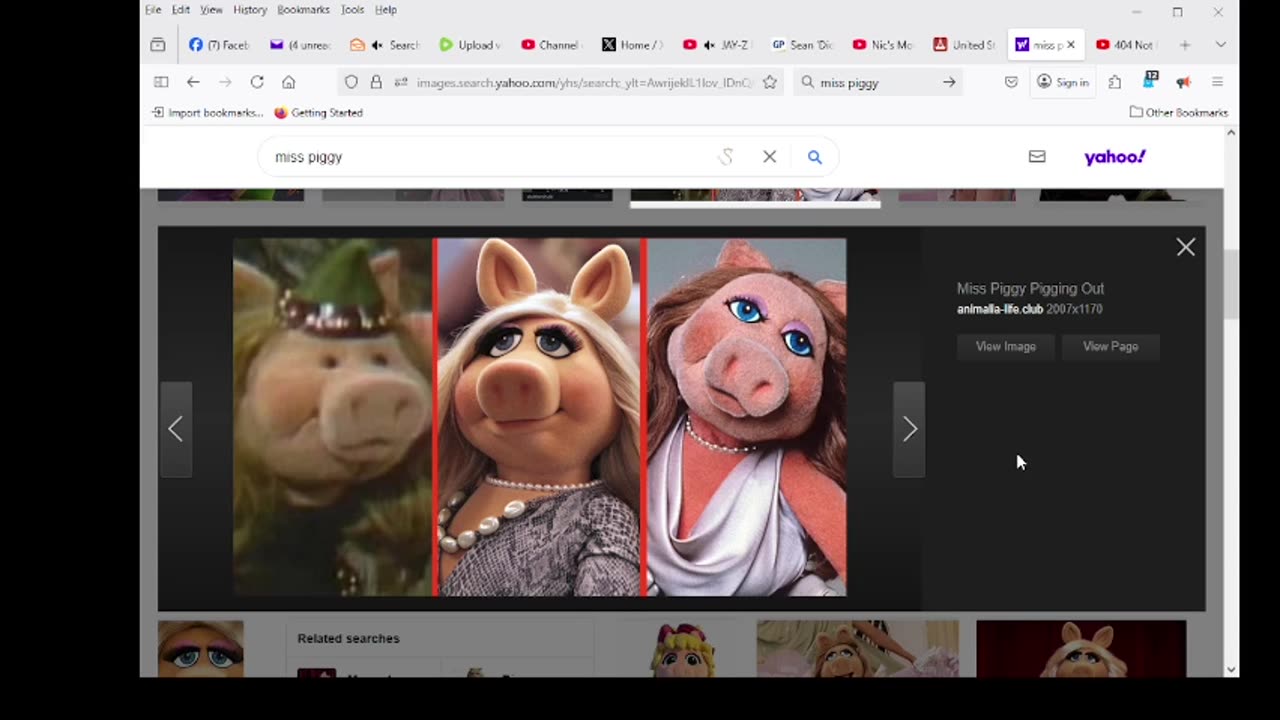Open site permissions icon in the address bar
This screenshot has height=720, width=1280.
coord(401,82)
